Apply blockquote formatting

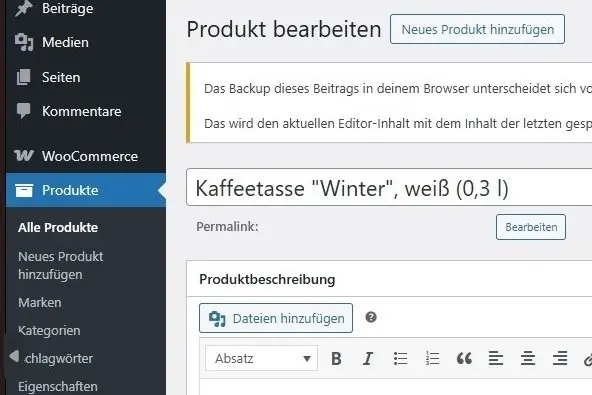(464, 358)
